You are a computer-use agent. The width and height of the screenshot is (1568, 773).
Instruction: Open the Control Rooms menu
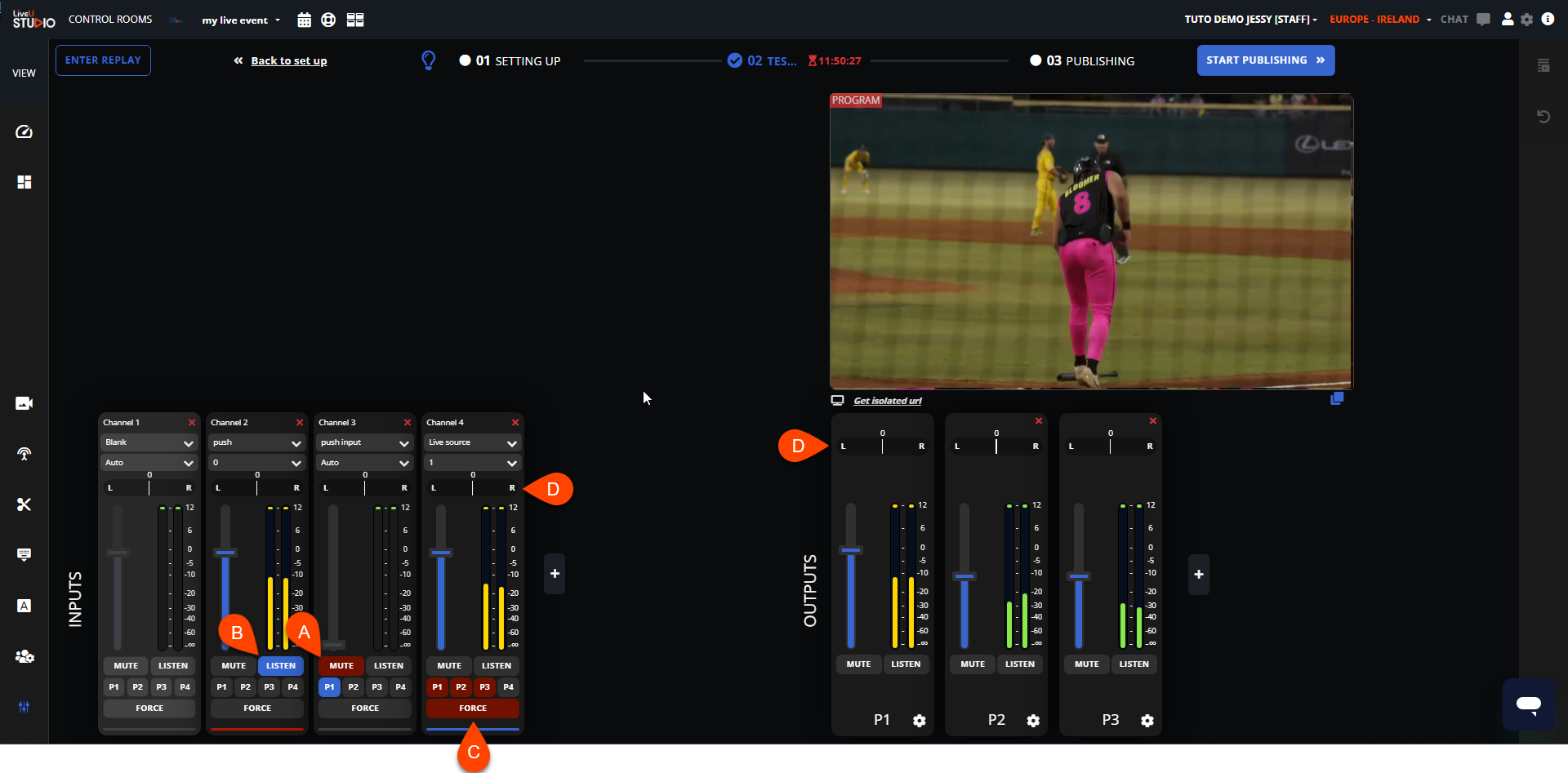(110, 20)
